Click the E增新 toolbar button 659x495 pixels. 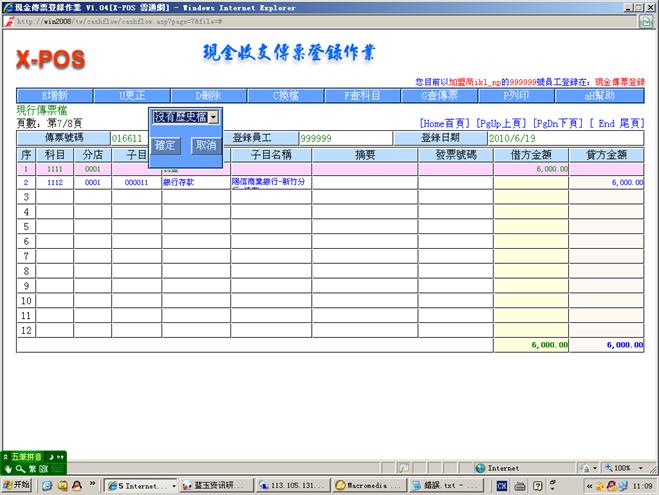coord(54,96)
